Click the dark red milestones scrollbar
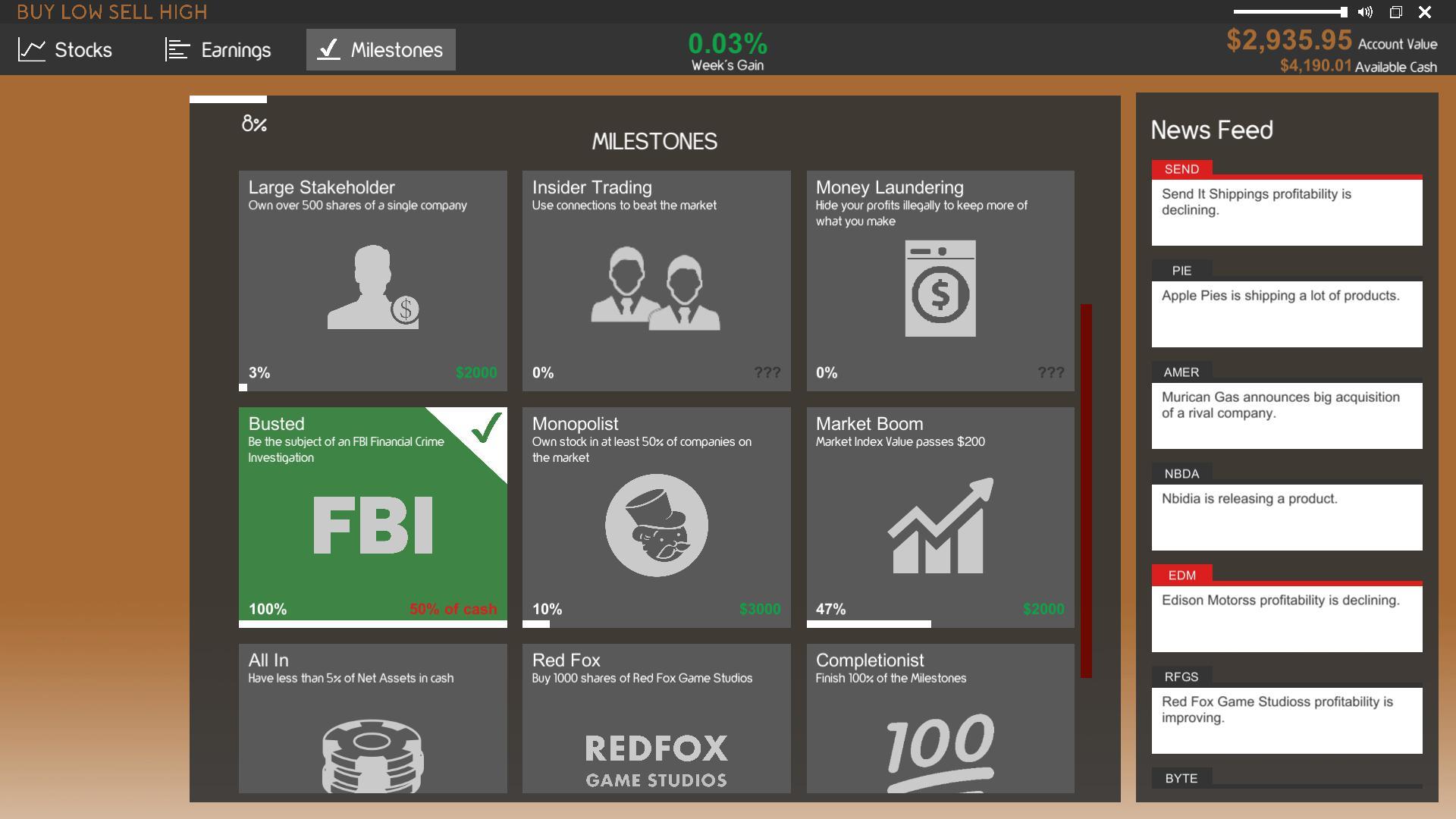 (1086, 491)
